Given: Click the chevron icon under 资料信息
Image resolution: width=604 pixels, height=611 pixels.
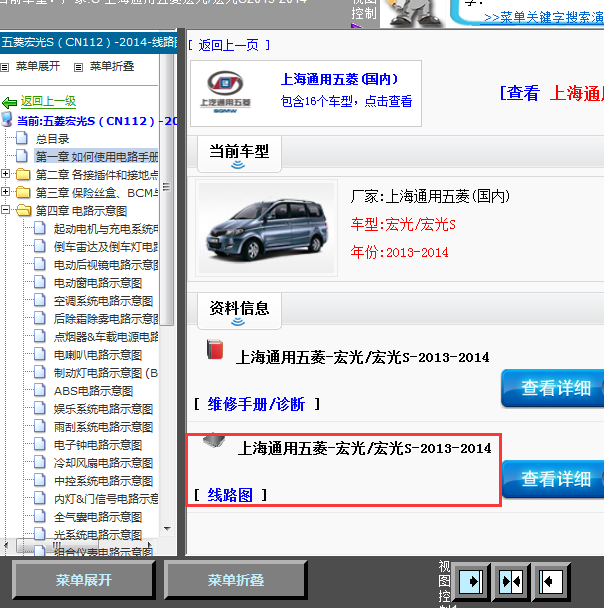Looking at the screenshot, I should 238,322.
